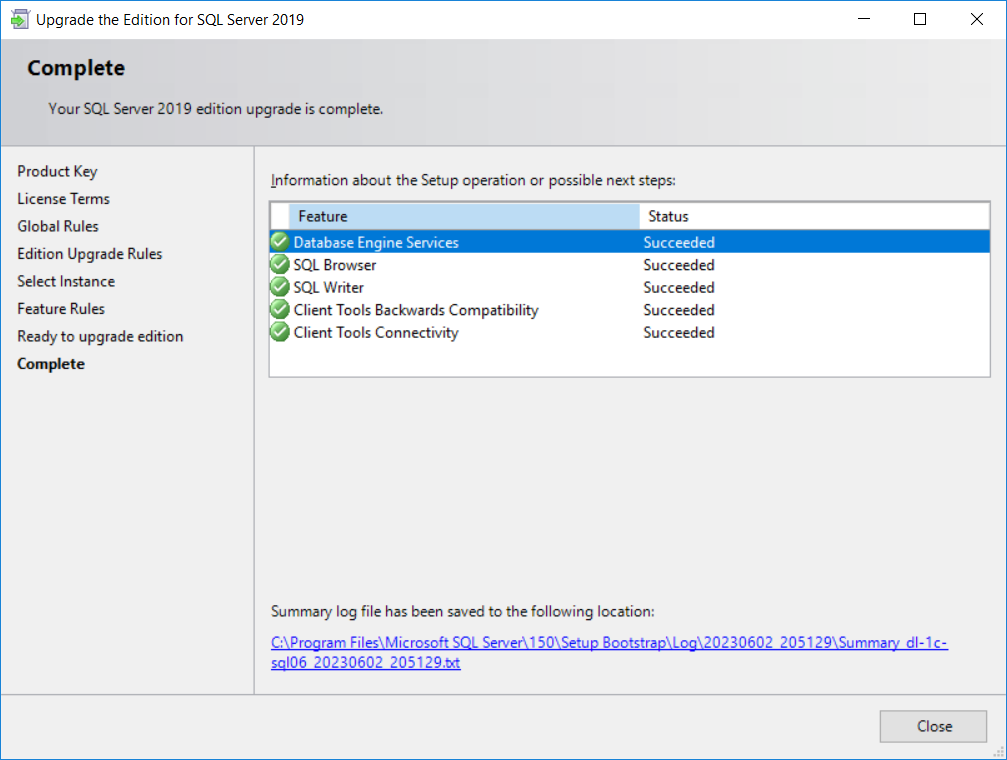Select the SQL Writer row
Viewport: 1007px width, 760px height.
pos(629,287)
